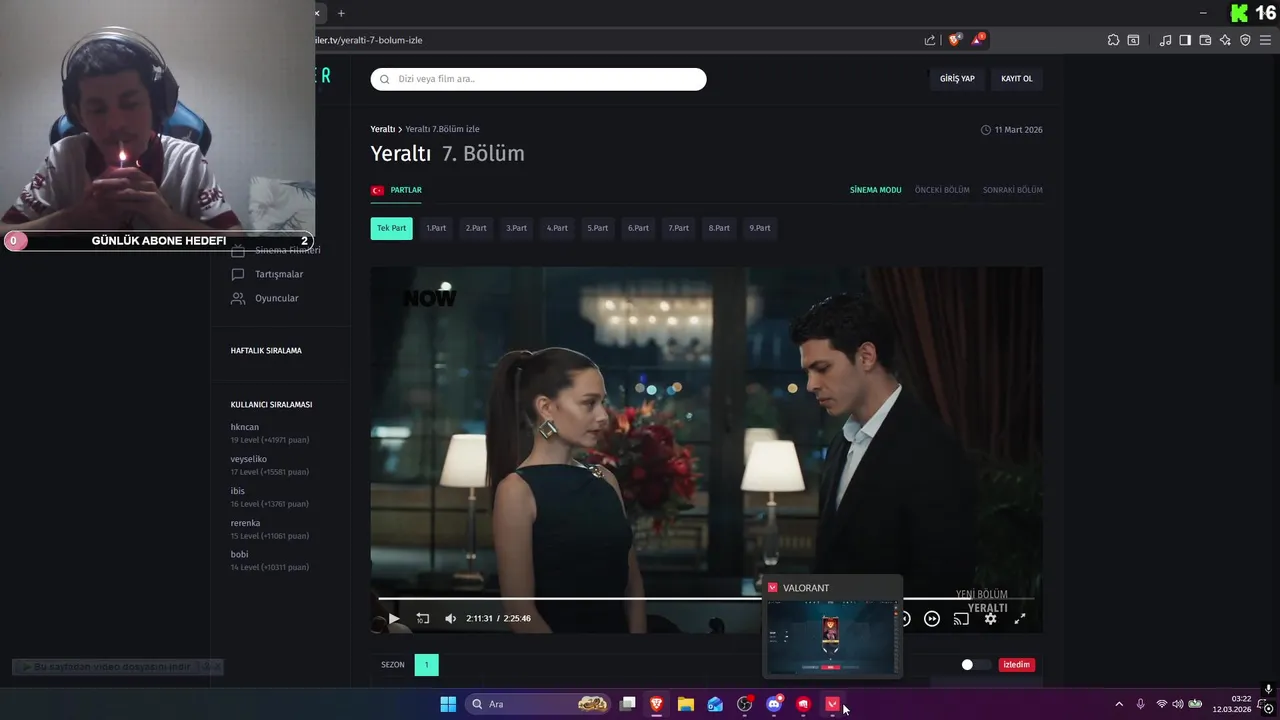Open Outlook from the taskbar

(x=715, y=704)
